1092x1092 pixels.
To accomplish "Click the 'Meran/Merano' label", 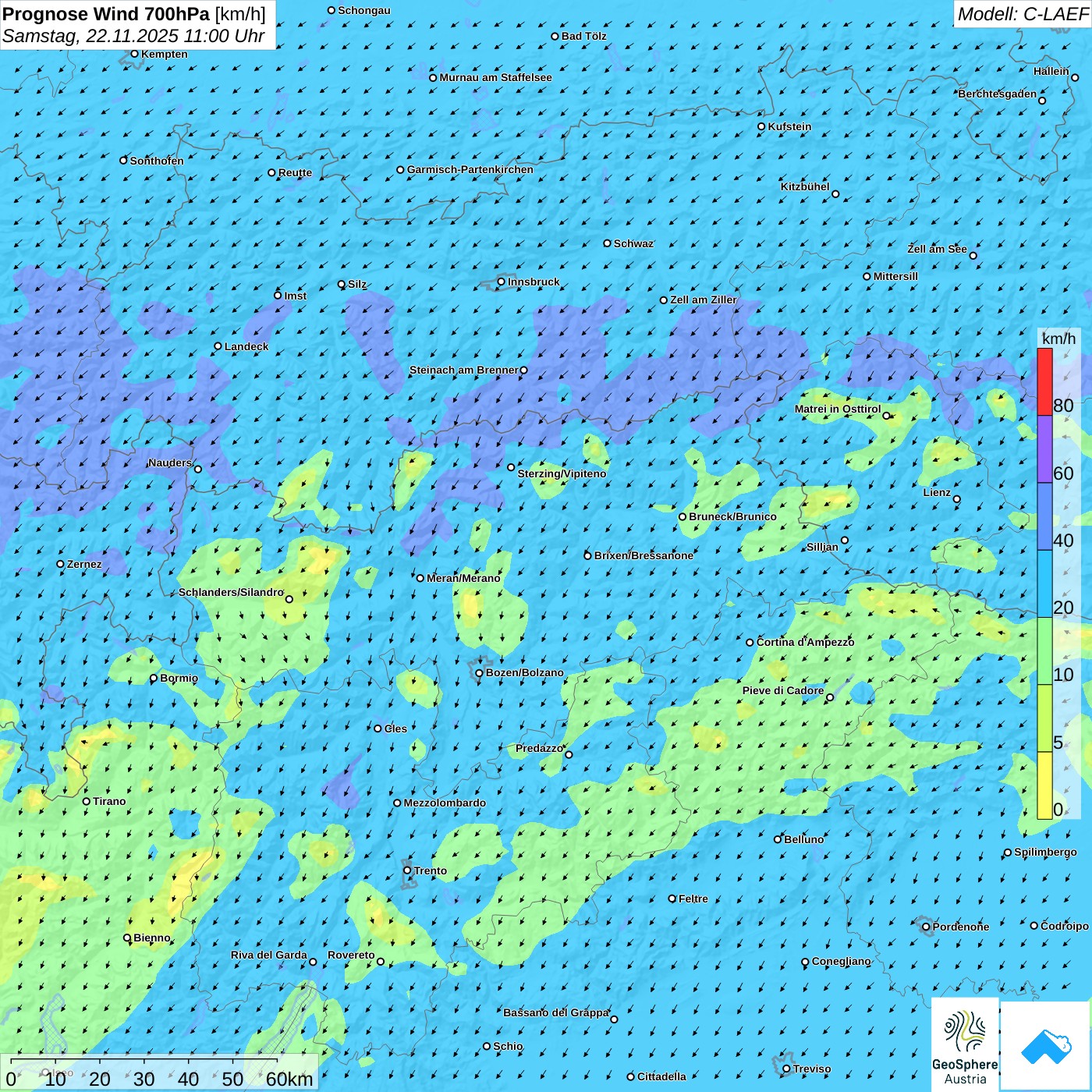I will tap(463, 578).
